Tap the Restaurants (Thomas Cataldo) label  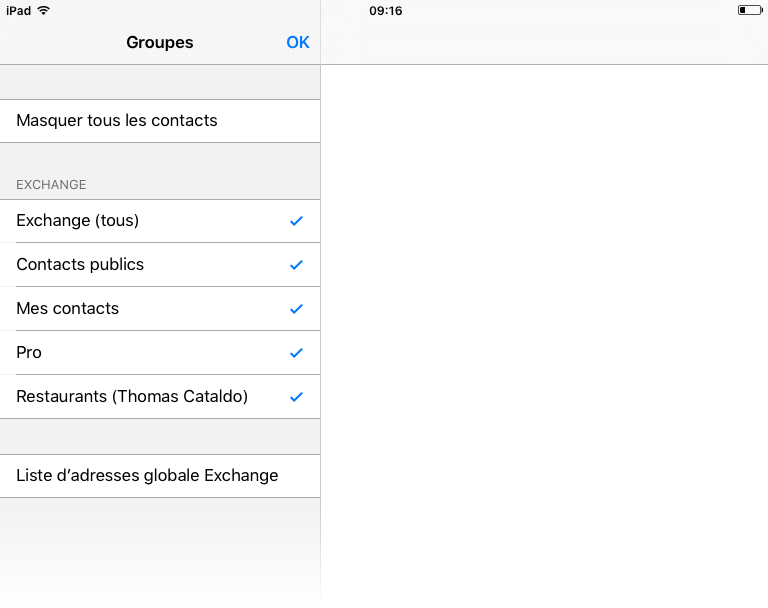[132, 396]
